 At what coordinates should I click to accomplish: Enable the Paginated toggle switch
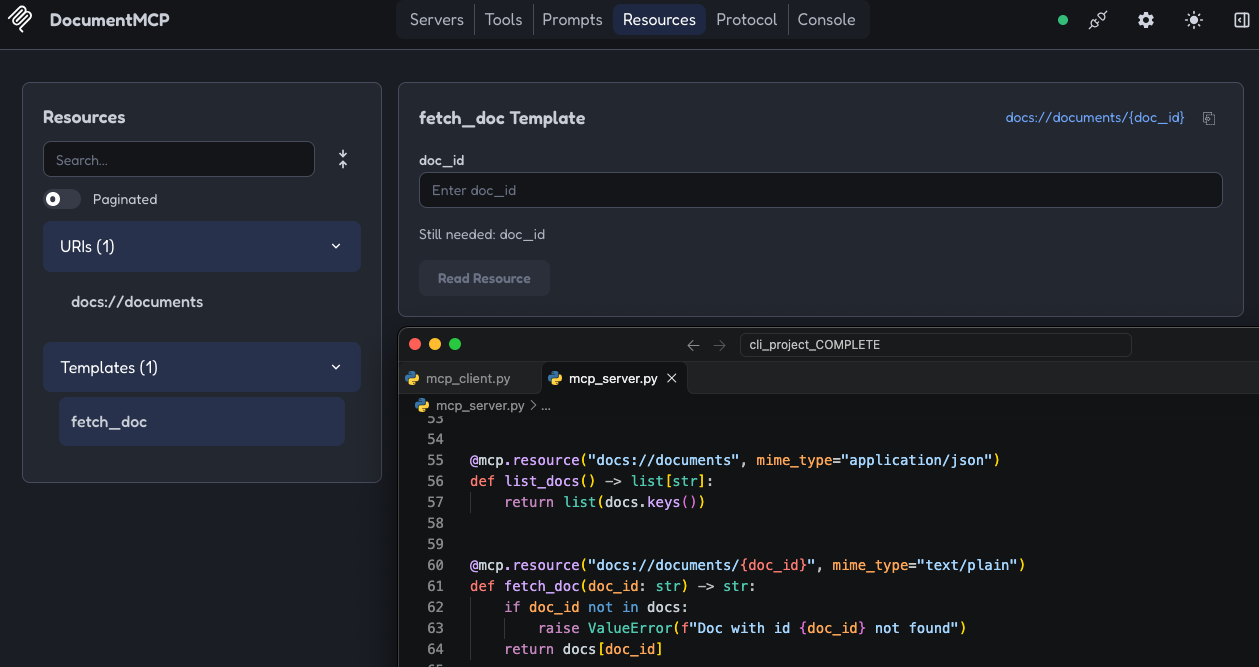pos(62,199)
